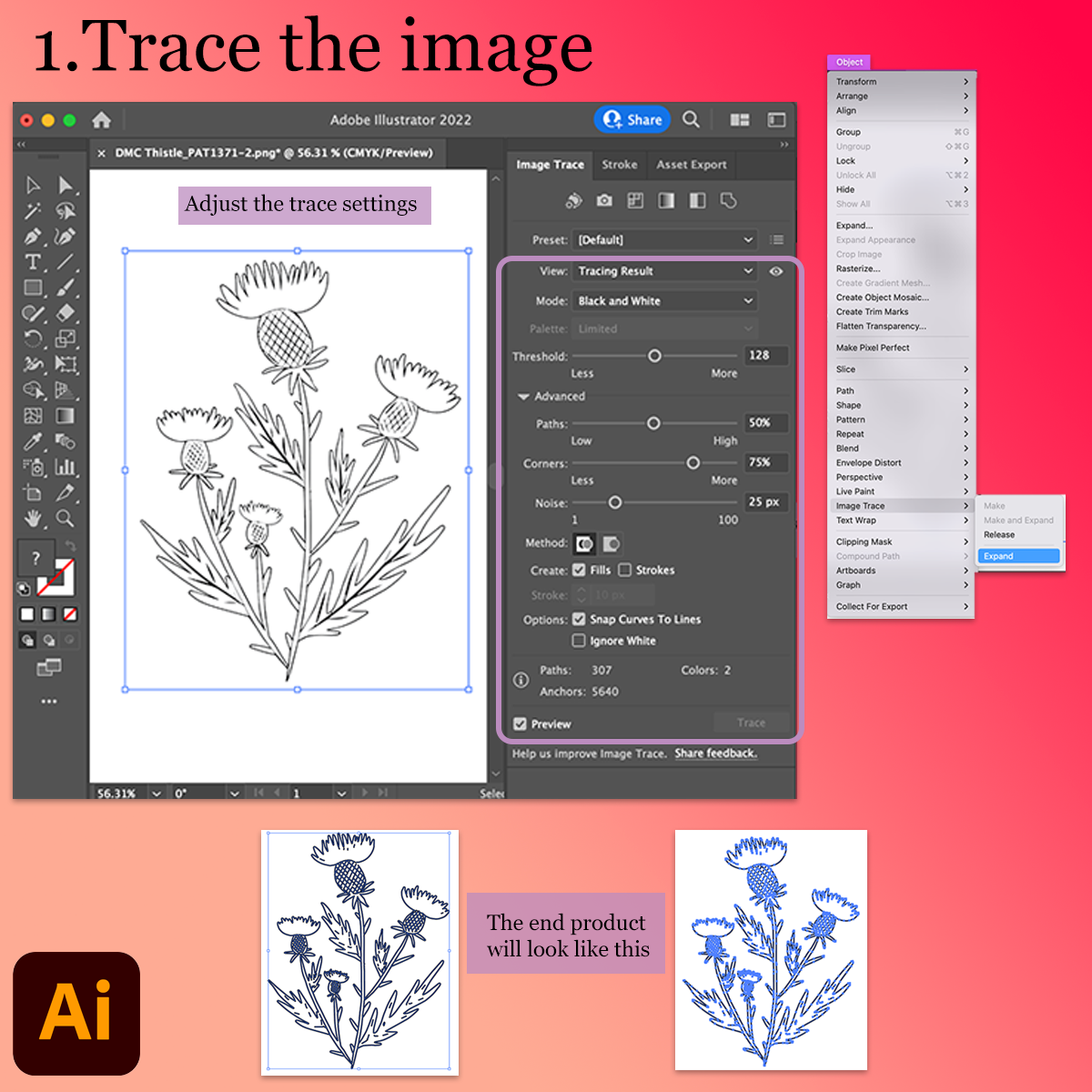Viewport: 1092px width, 1092px height.
Task: Uncheck the Fills option
Action: point(580,570)
